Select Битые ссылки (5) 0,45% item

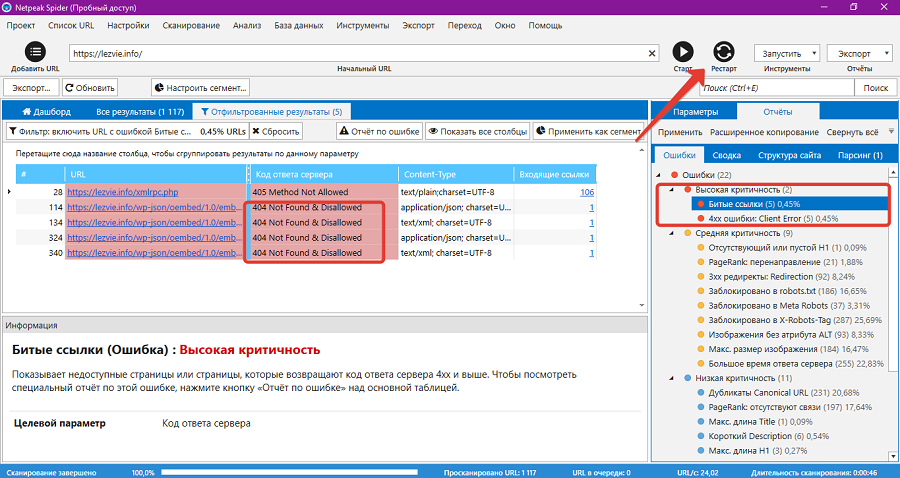click(x=754, y=204)
